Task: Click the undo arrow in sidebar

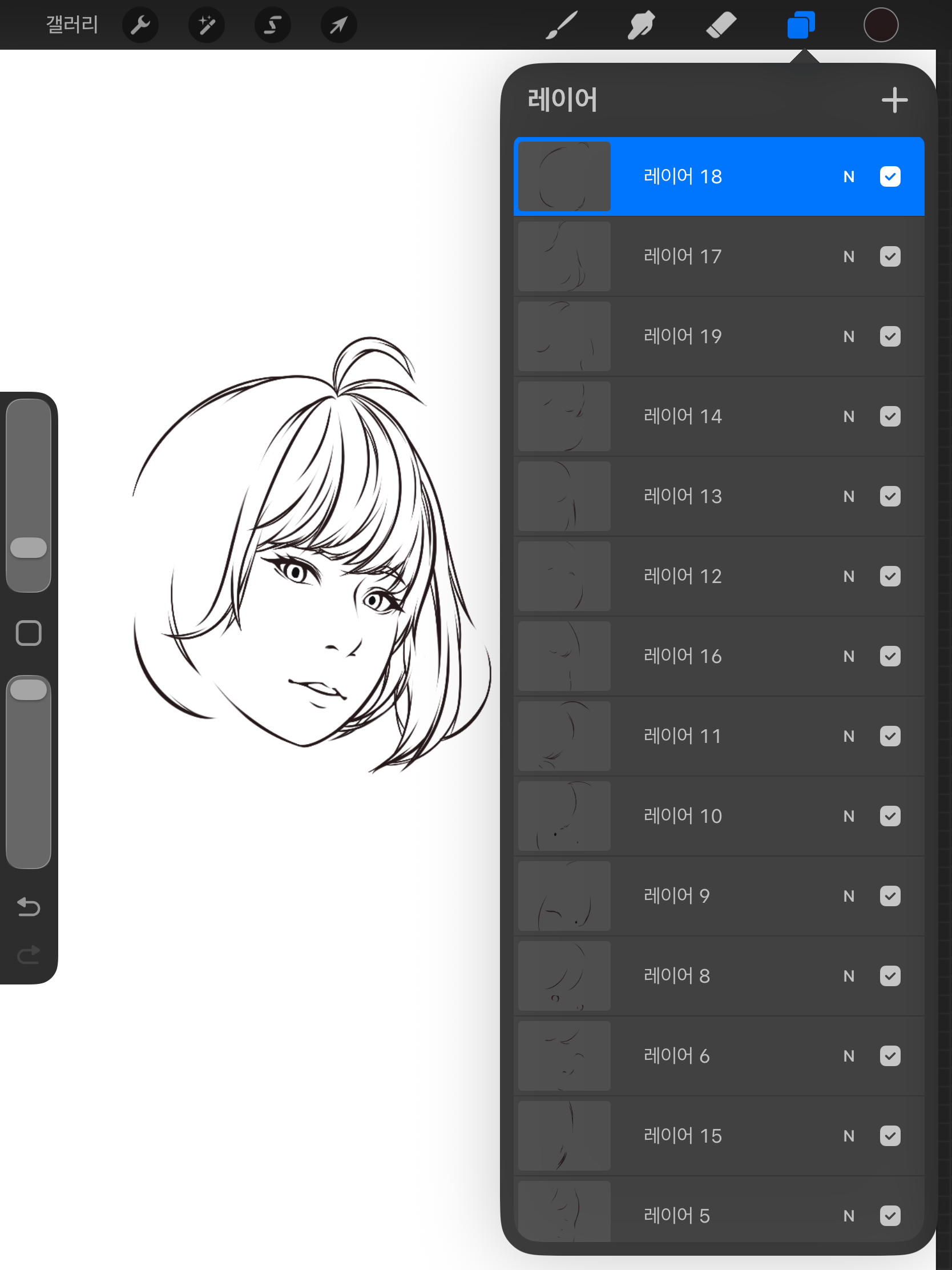Action: click(28, 907)
